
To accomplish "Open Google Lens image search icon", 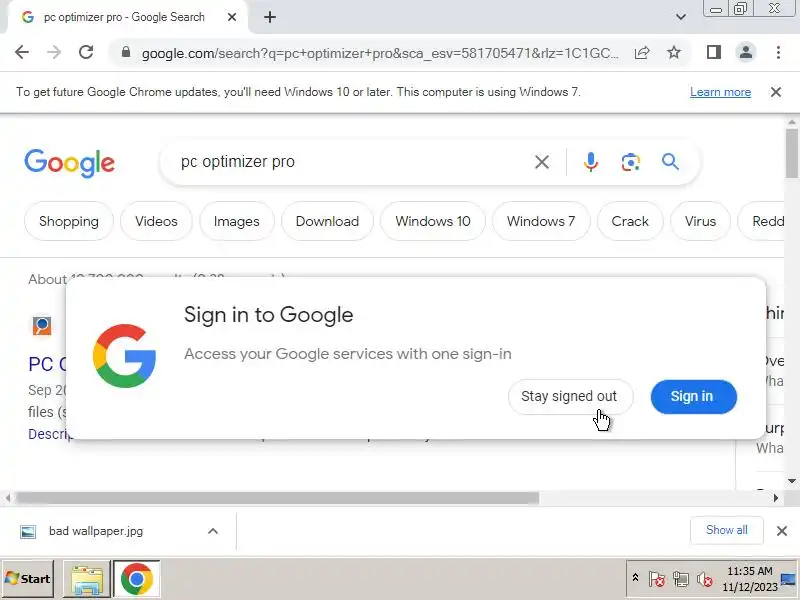I will [x=631, y=162].
